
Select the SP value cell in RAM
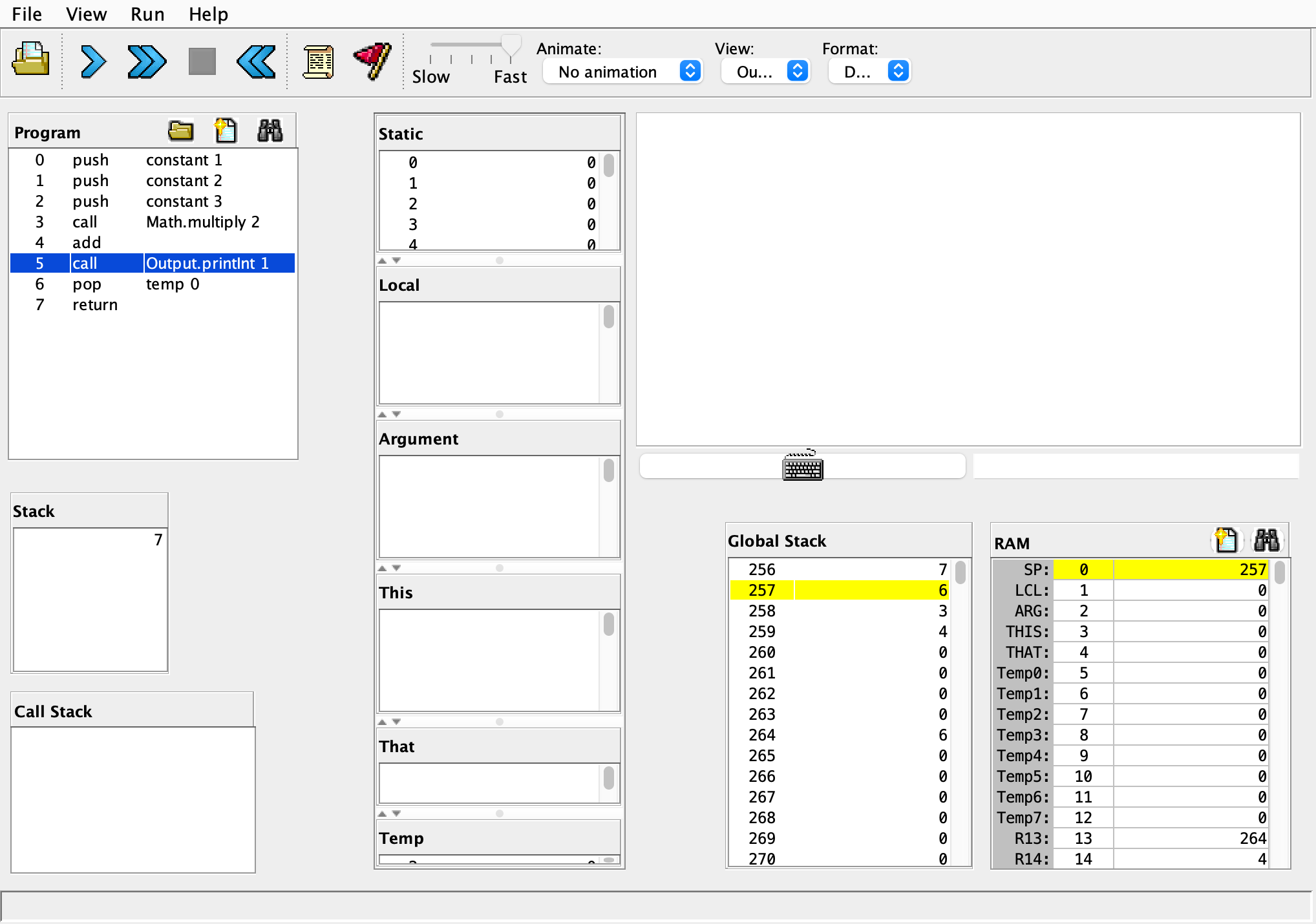pos(1190,570)
